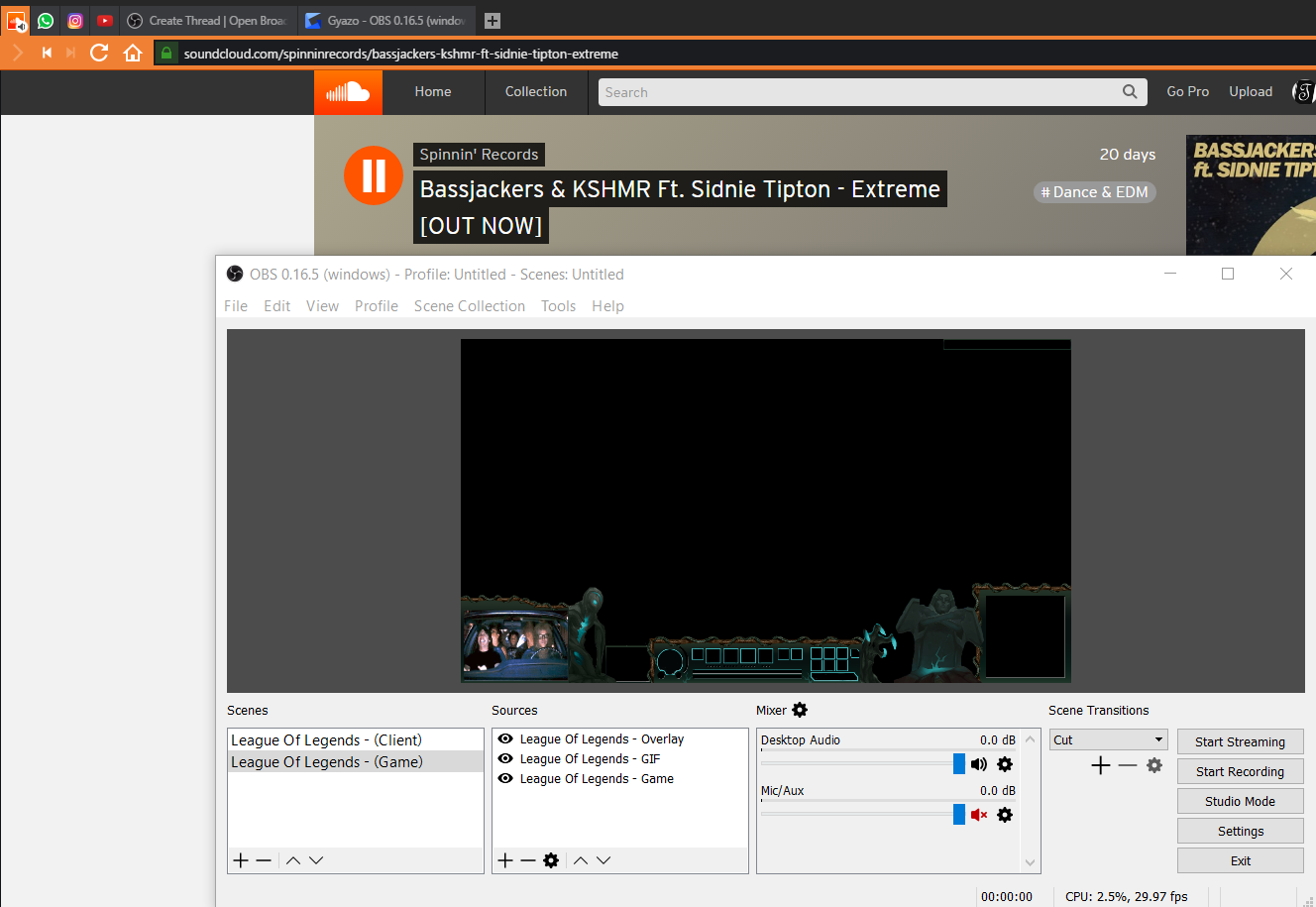Image resolution: width=1316 pixels, height=907 pixels.
Task: Click Go Pro on SoundCloud
Action: (x=1188, y=91)
